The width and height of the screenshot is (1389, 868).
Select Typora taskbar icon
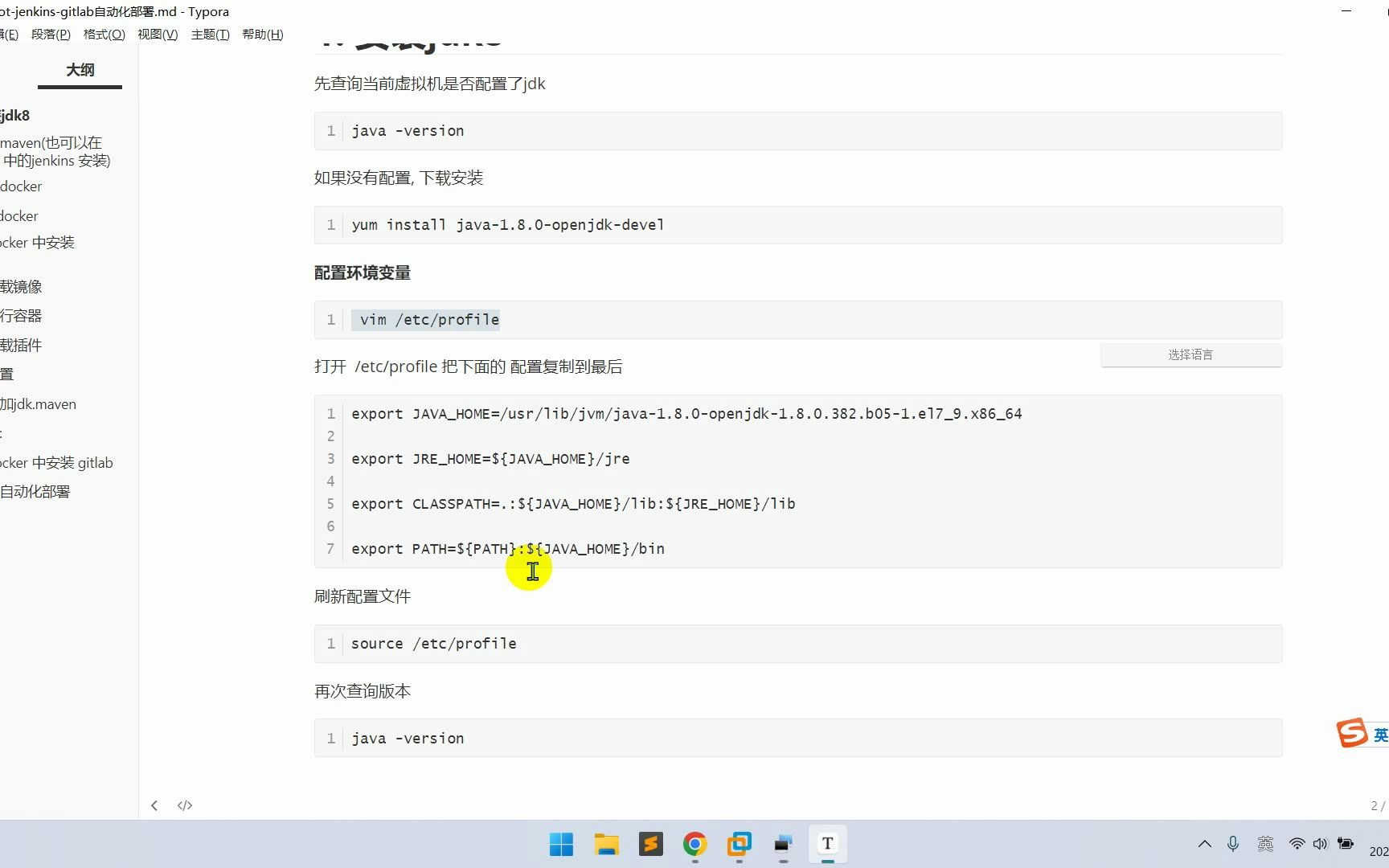(828, 844)
